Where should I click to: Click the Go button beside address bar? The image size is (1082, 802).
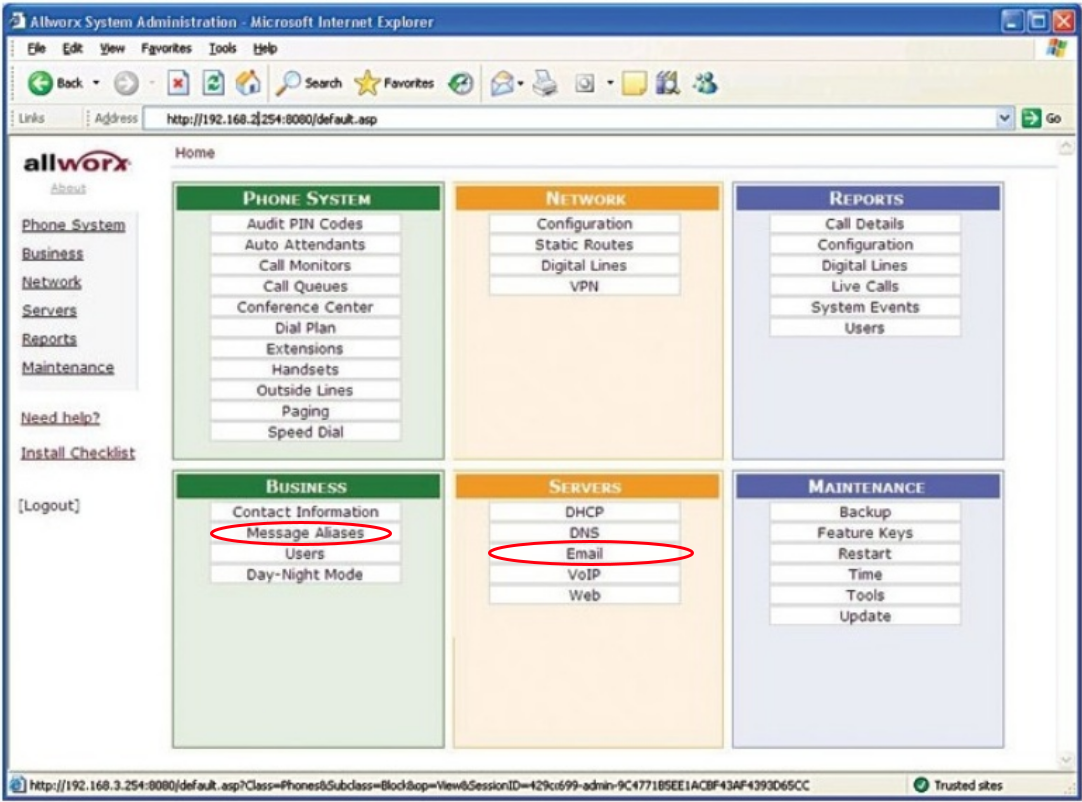[1041, 119]
